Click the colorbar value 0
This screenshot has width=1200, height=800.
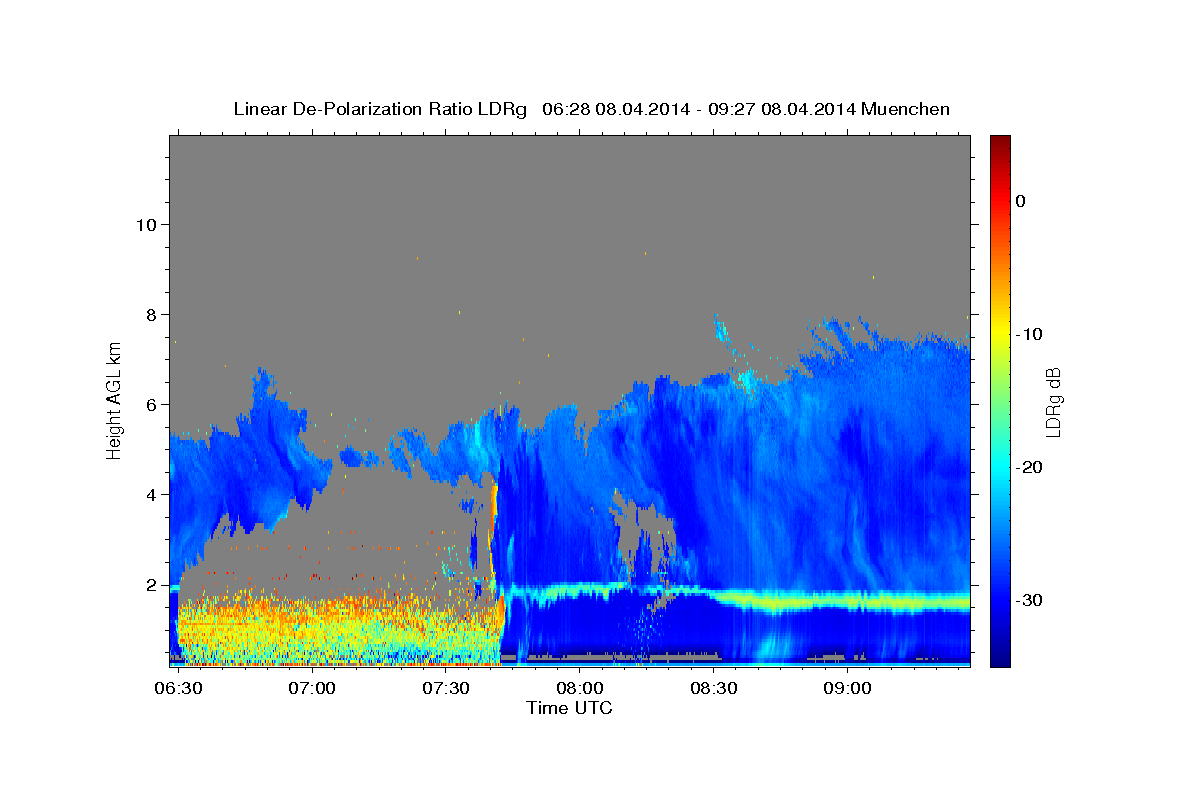1020,201
